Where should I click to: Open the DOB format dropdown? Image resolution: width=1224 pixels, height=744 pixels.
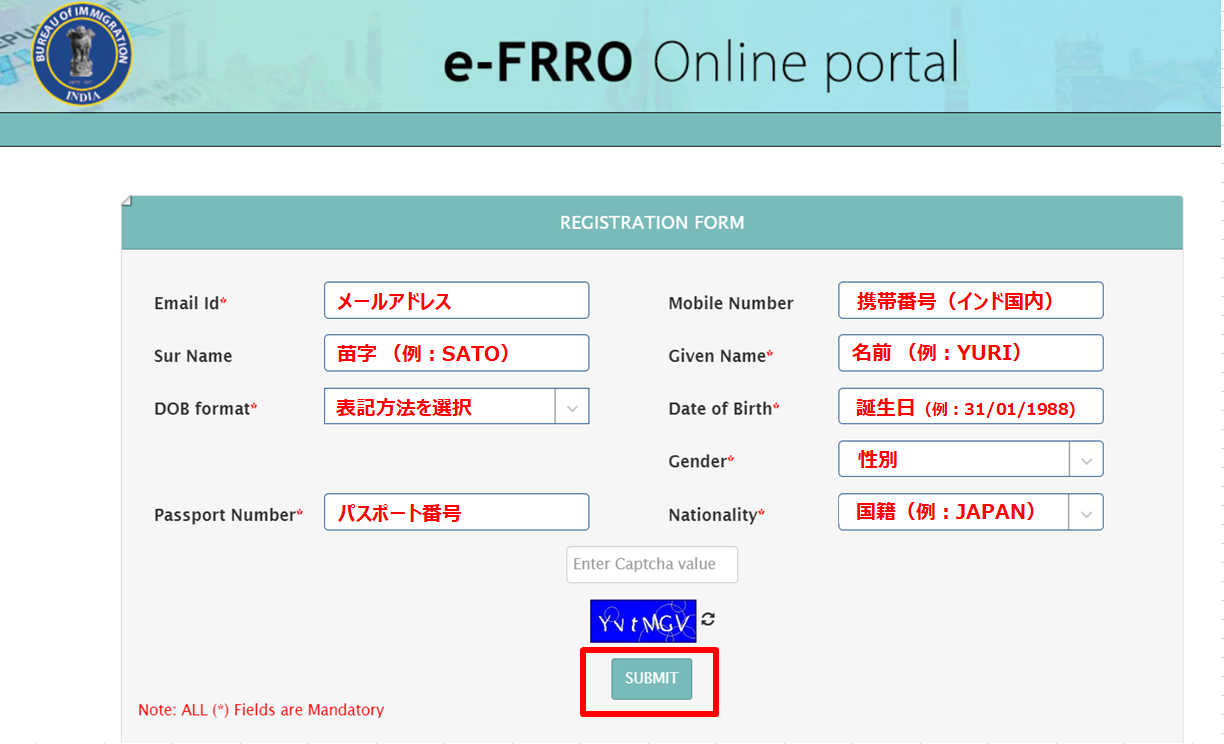574,406
